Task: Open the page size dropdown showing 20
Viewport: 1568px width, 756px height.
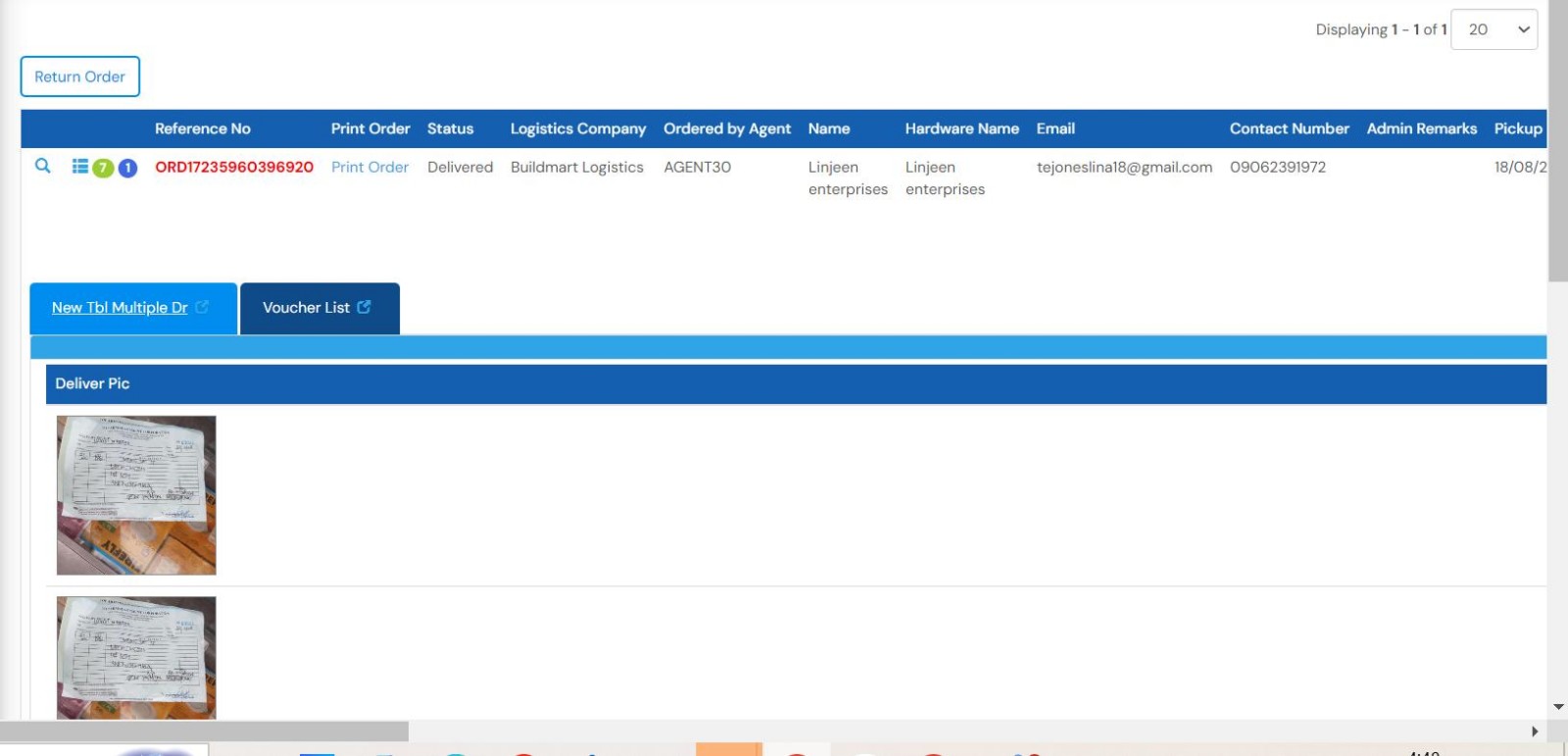Action: pos(1494,29)
